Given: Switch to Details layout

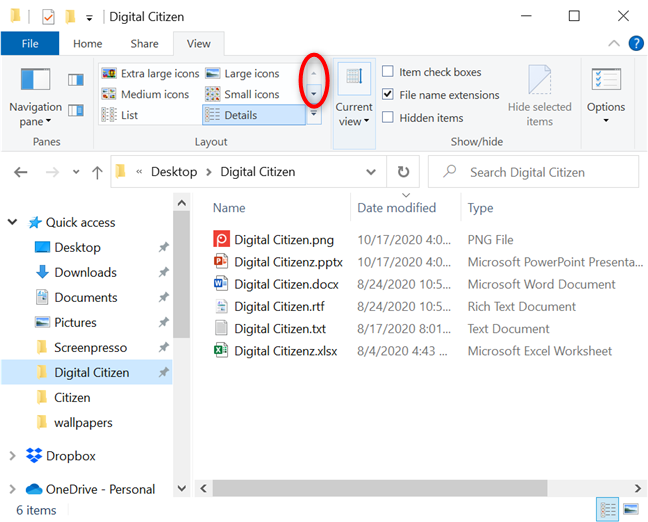Looking at the screenshot, I should coord(254,115).
